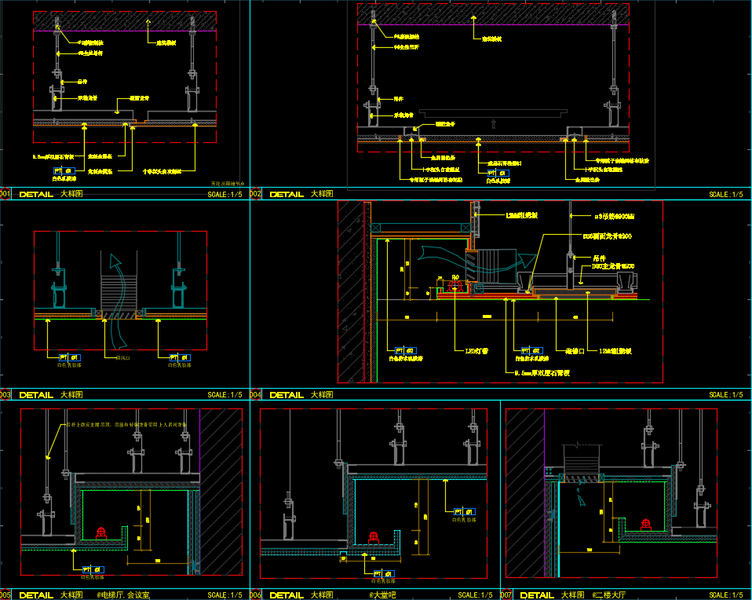Click right PT 02 tag in drawing 004
Image resolution: width=752 pixels, height=600 pixels.
[532, 351]
